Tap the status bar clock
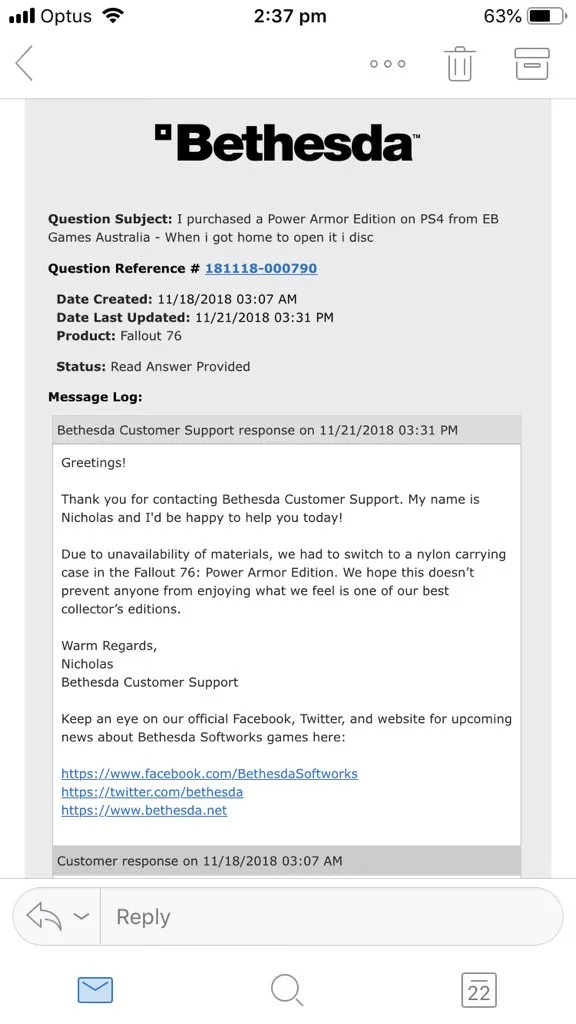 (289, 16)
